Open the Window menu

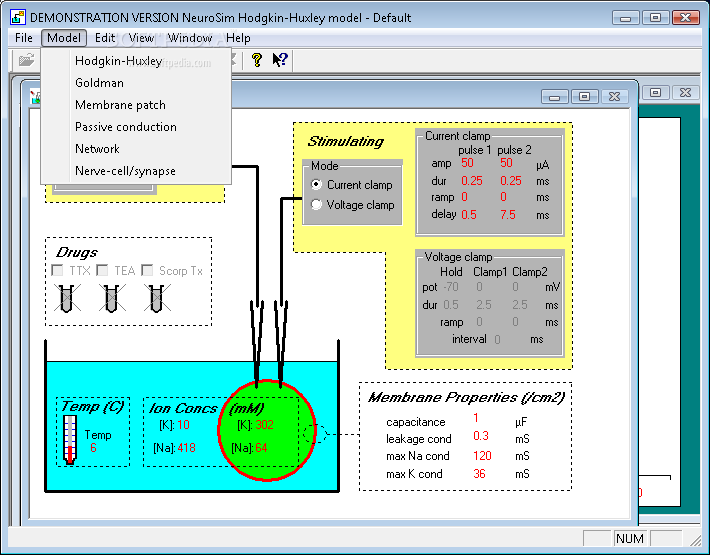click(190, 38)
